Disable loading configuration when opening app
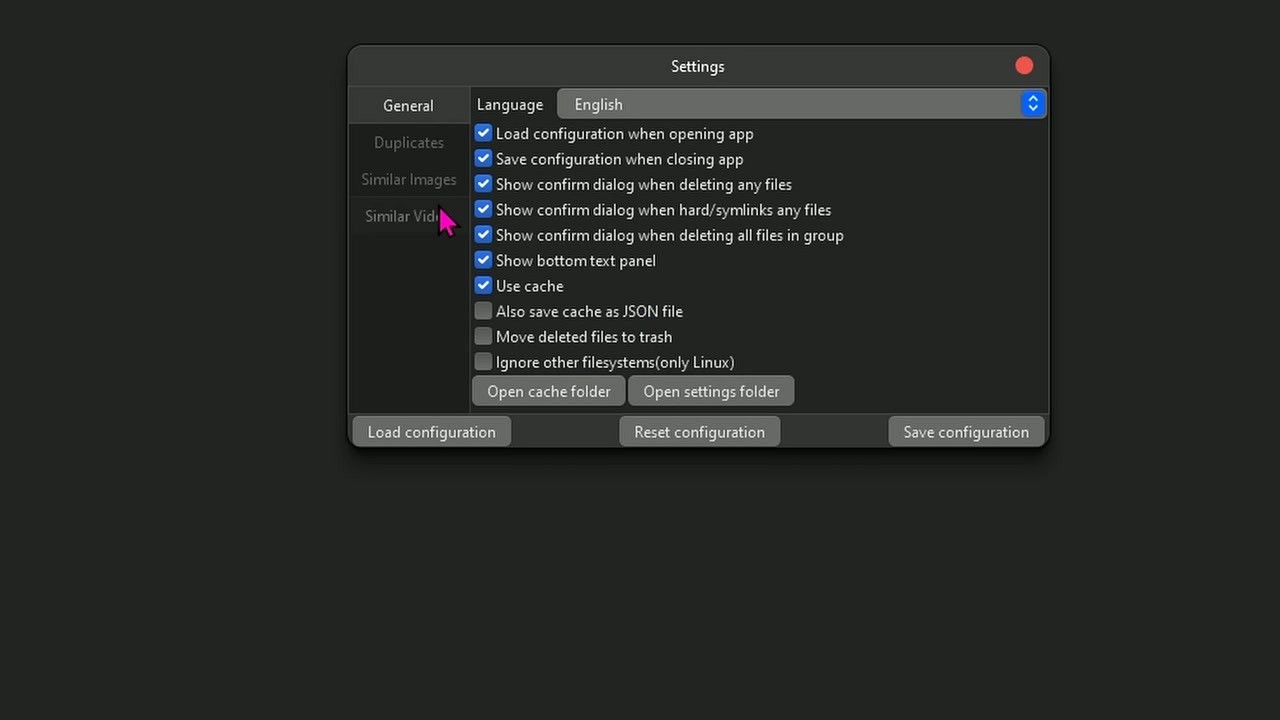The image size is (1280, 720). (x=483, y=132)
